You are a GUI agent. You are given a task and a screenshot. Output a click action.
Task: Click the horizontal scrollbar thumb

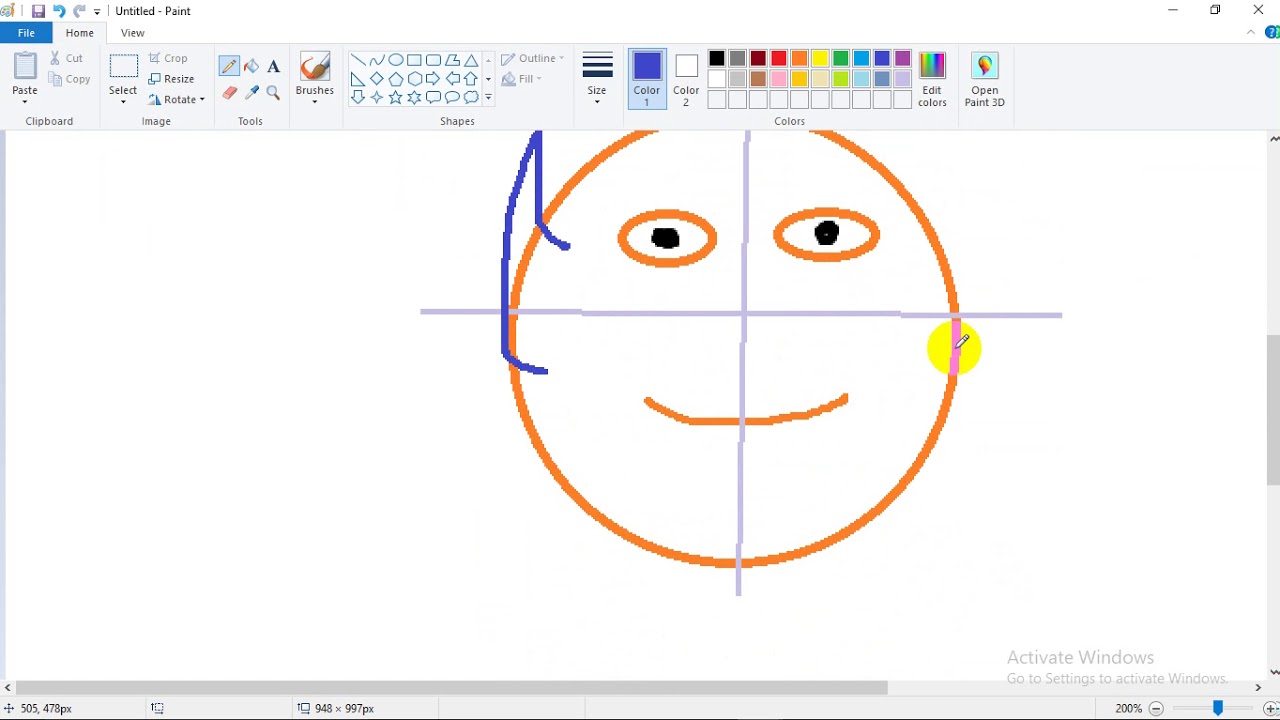(451, 688)
